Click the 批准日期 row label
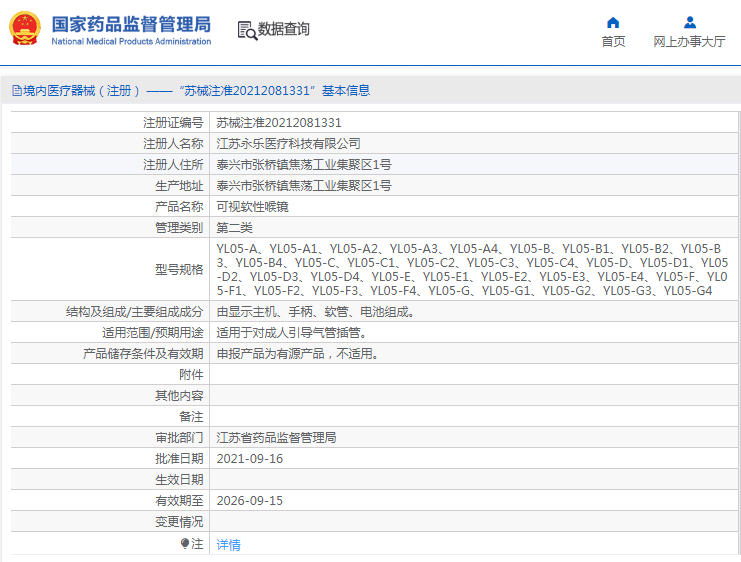 (179, 459)
